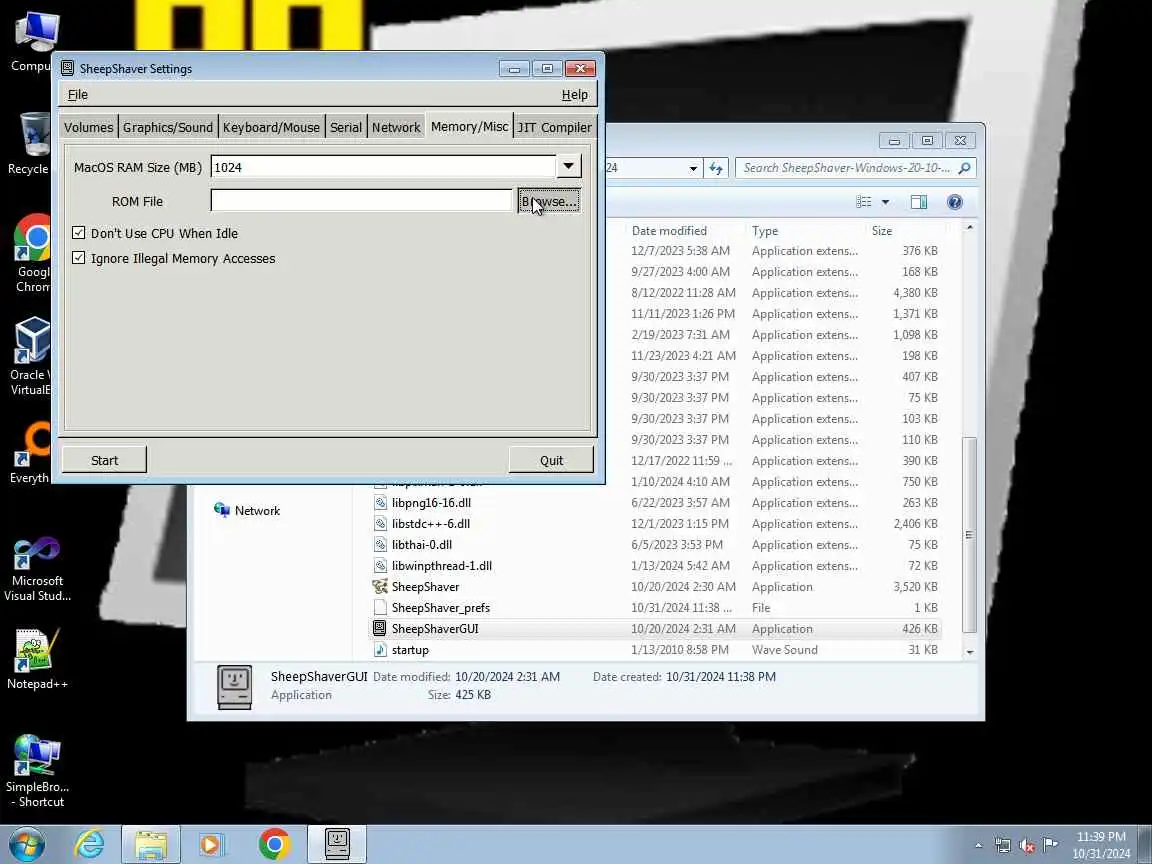Select the startup wave sound file

410,649
